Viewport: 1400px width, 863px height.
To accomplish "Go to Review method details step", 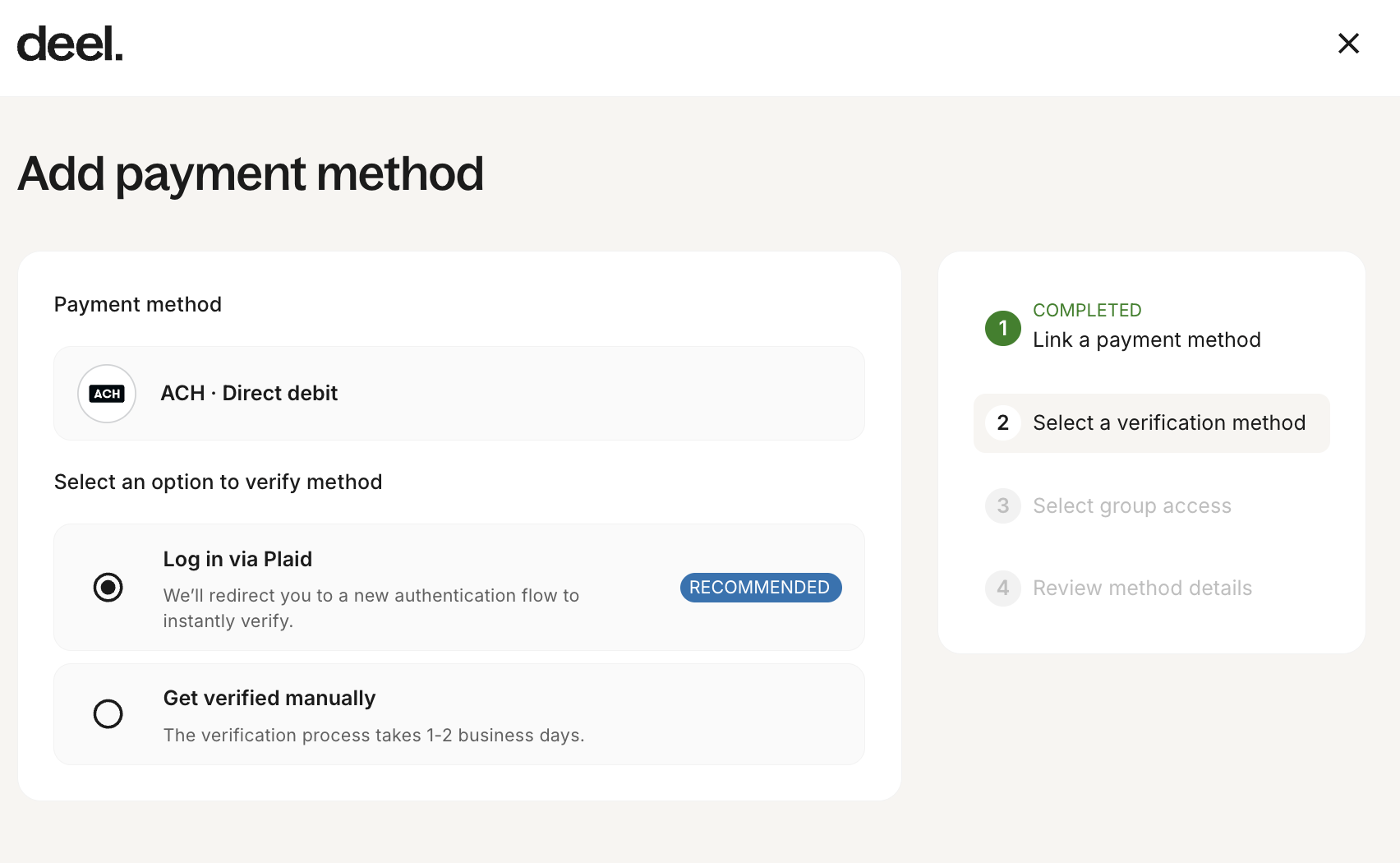I will coord(1142,588).
